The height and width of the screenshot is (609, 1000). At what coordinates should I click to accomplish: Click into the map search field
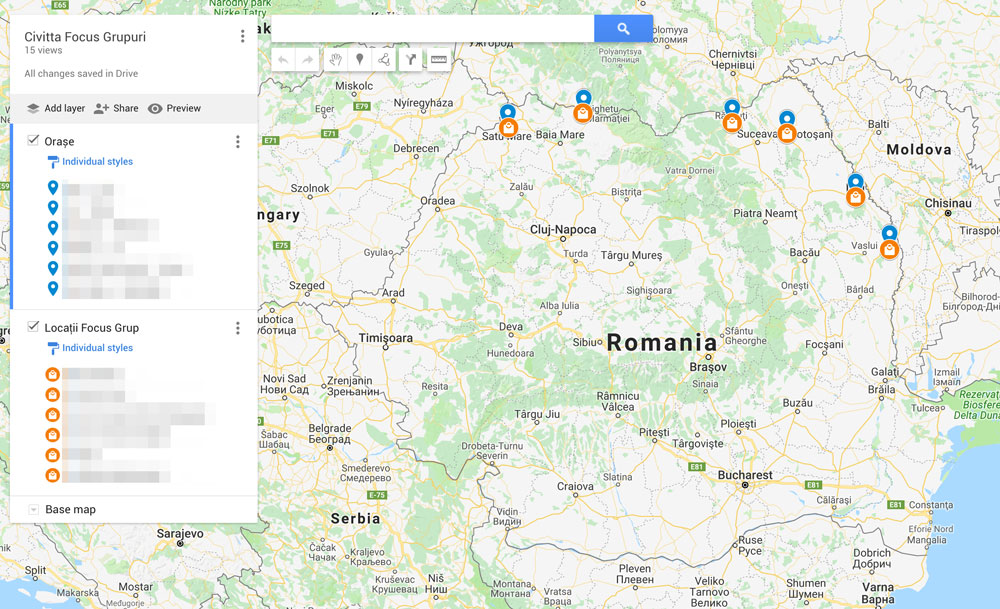pyautogui.click(x=432, y=29)
